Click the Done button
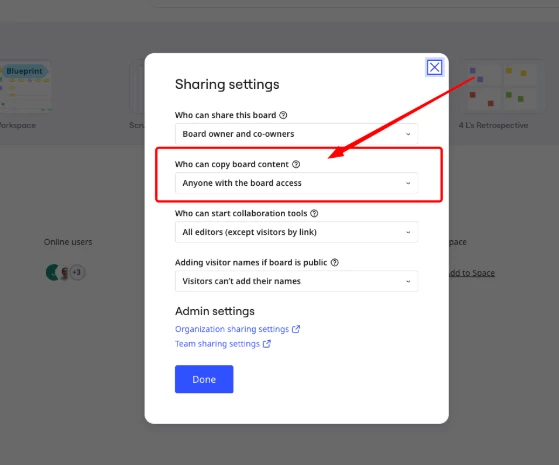 [x=204, y=379]
